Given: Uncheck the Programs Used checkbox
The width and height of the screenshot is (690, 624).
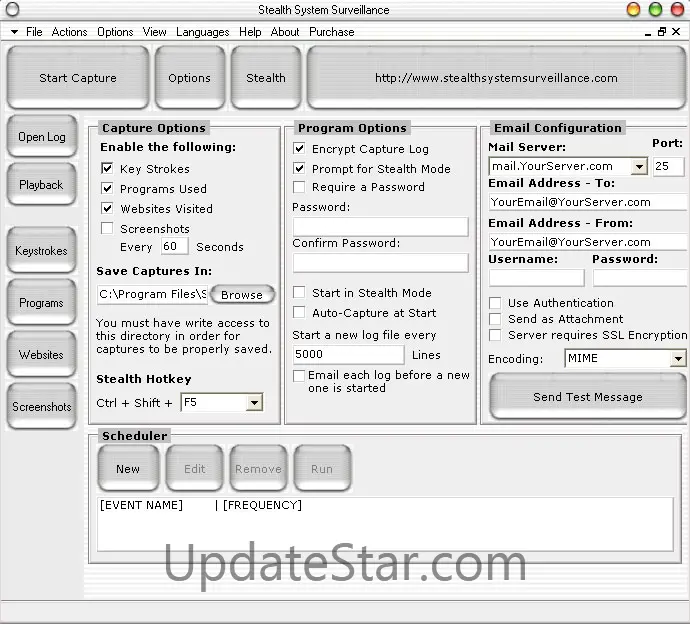Looking at the screenshot, I should (107, 188).
